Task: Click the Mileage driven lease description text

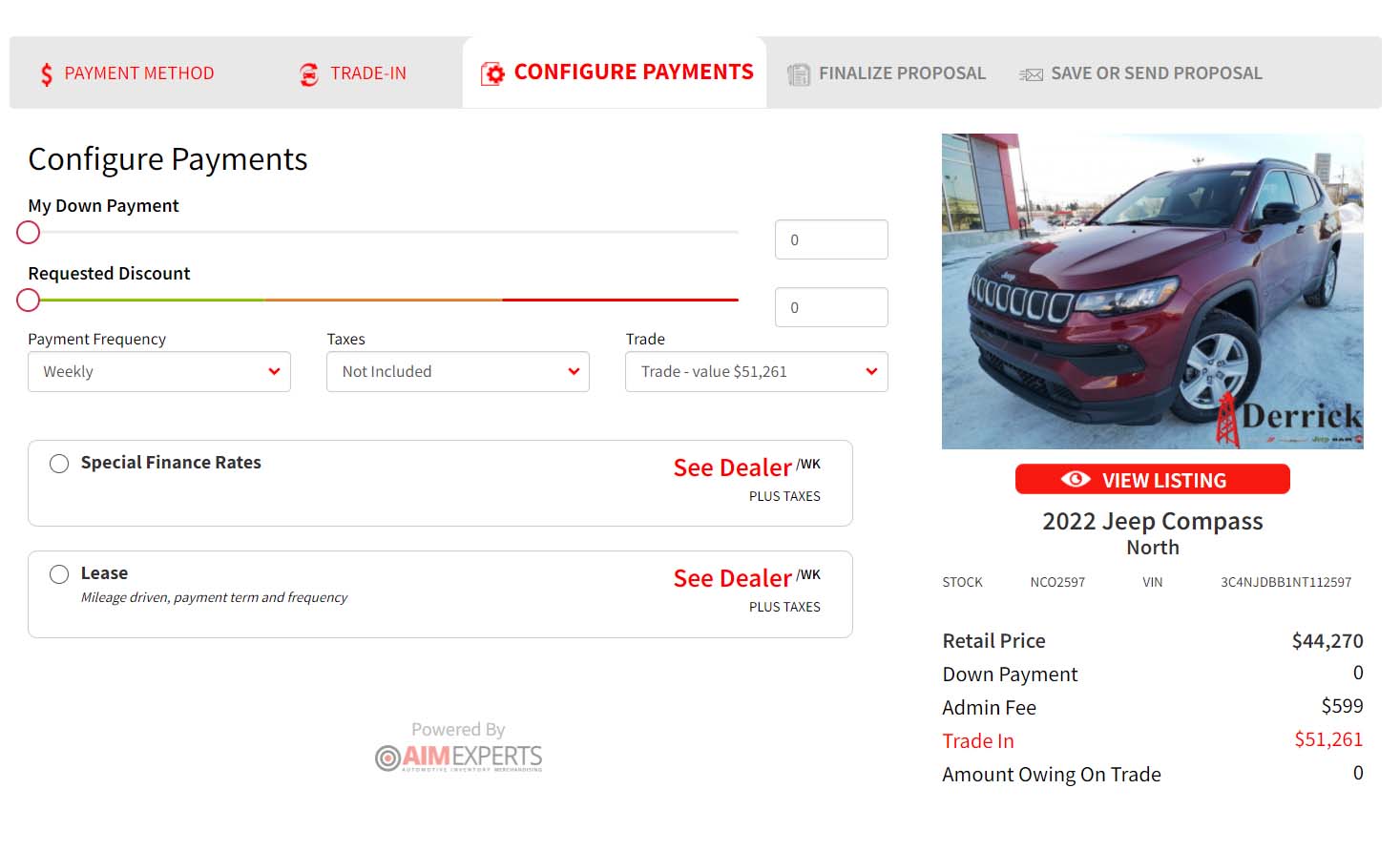Action: [214, 597]
